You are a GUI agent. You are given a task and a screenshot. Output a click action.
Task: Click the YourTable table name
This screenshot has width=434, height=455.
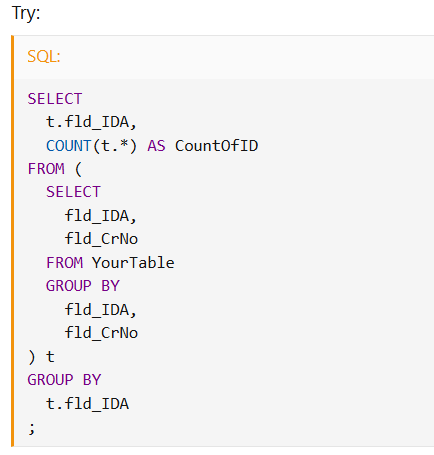133,263
